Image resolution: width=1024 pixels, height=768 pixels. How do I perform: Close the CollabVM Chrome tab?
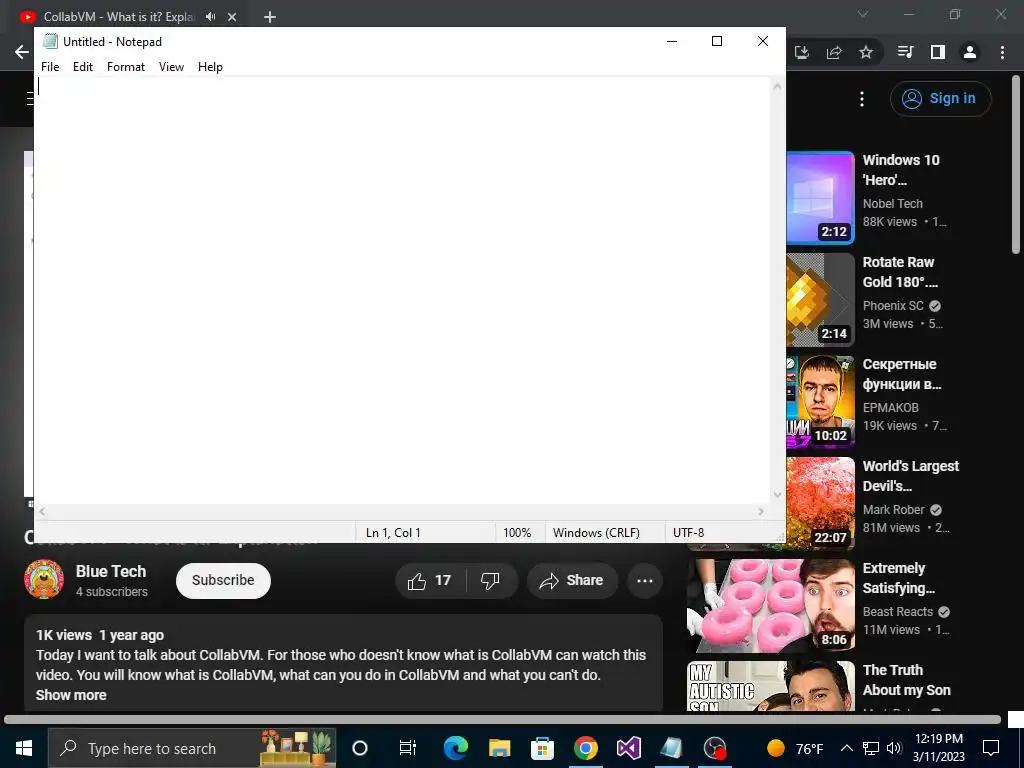point(232,17)
